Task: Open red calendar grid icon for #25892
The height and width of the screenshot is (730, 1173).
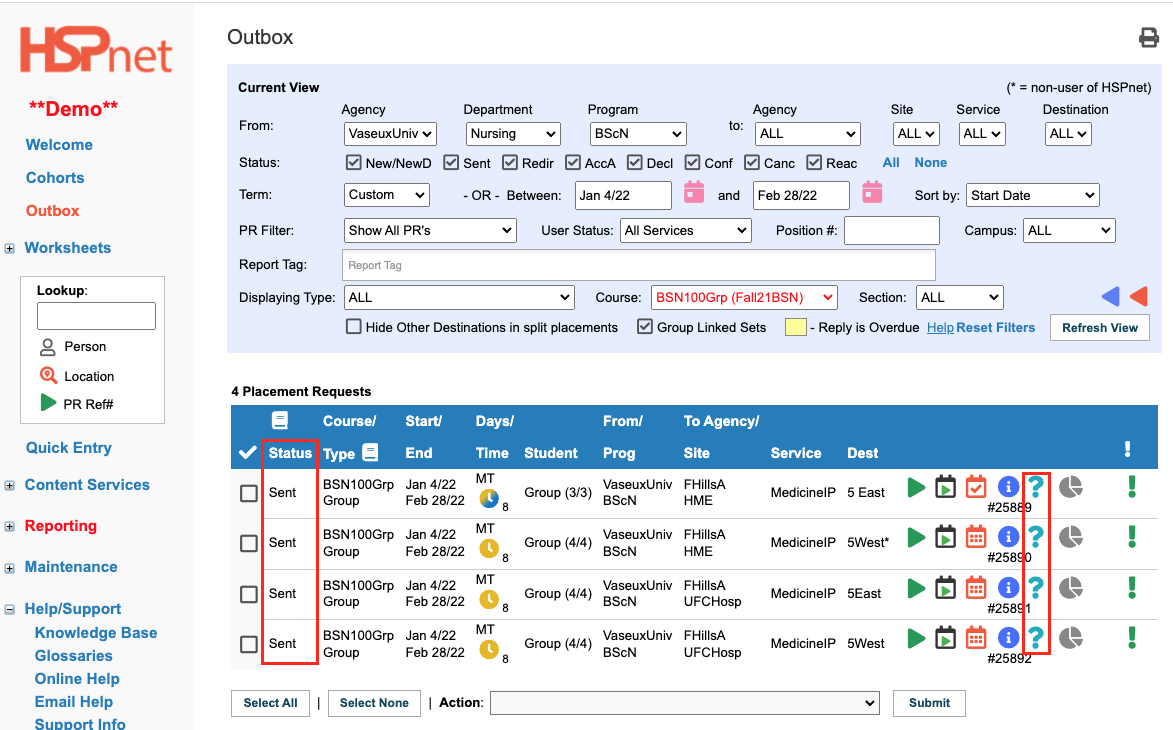Action: coord(976,638)
